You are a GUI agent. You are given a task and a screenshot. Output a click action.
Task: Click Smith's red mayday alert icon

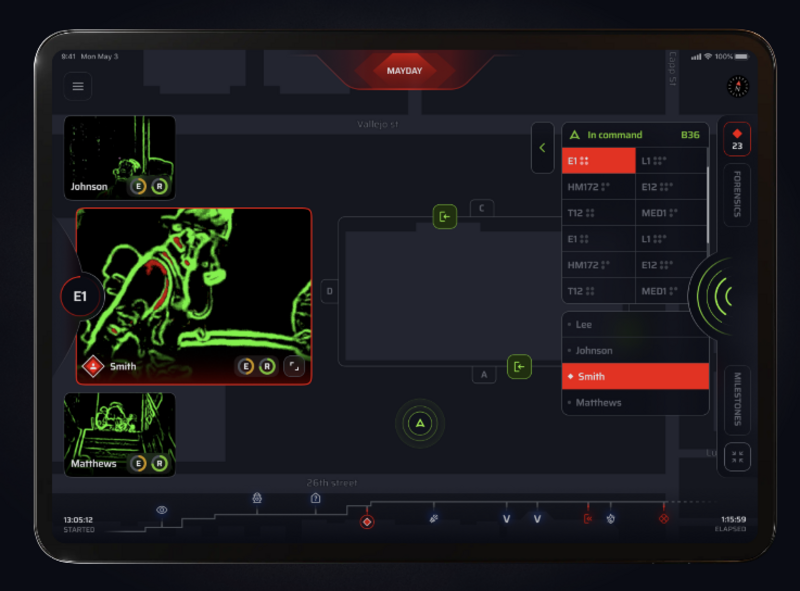[93, 366]
